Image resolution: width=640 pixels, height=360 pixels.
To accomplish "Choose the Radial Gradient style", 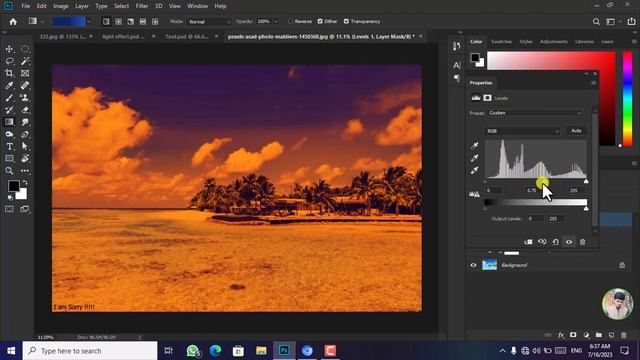I will click(118, 22).
